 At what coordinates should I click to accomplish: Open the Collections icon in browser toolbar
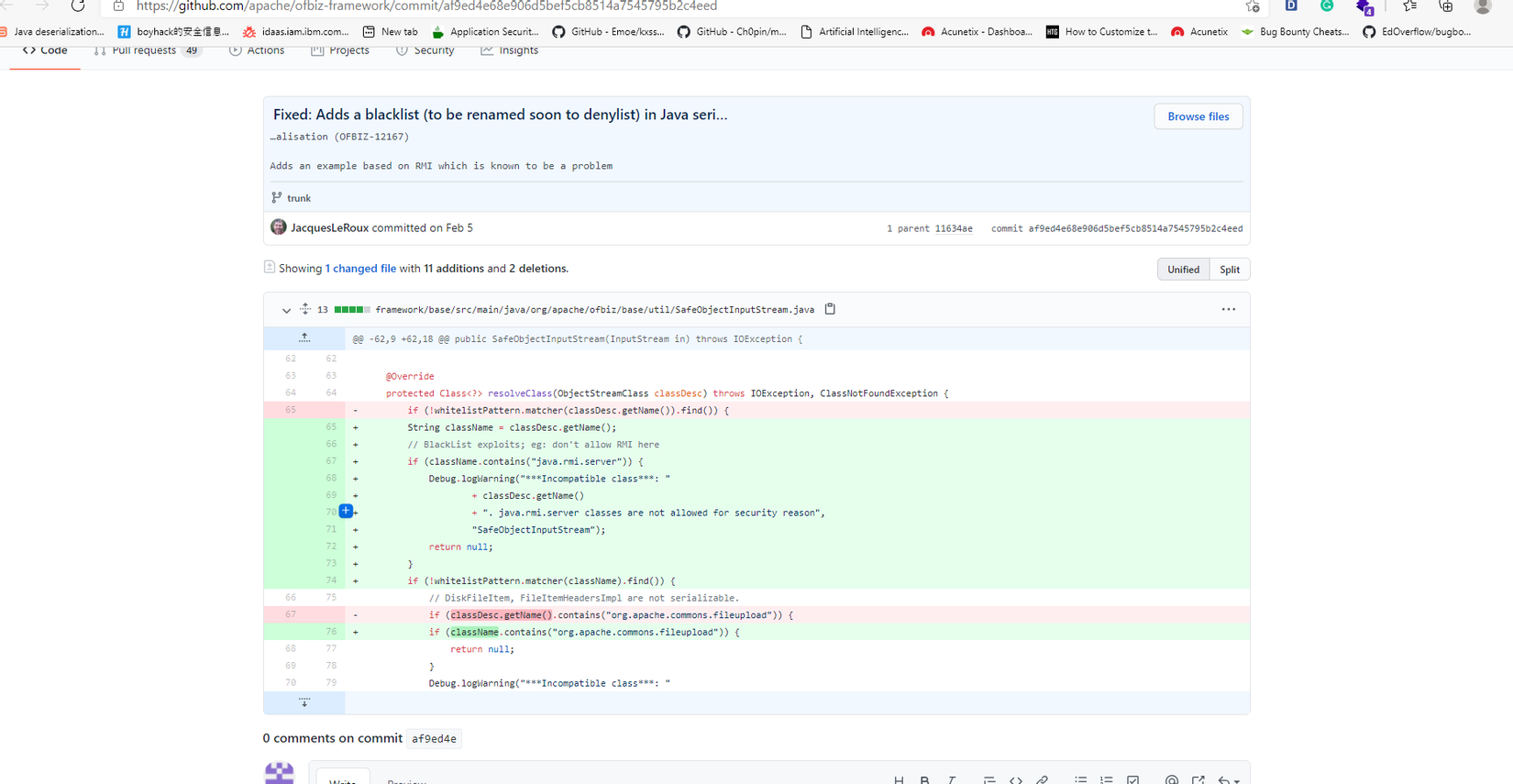pos(1446,6)
